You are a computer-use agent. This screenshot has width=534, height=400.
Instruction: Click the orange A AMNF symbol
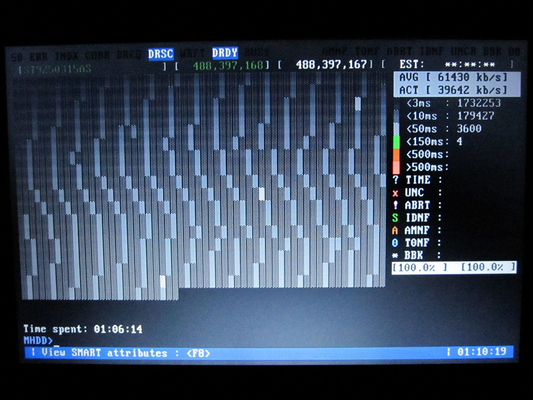click(395, 230)
